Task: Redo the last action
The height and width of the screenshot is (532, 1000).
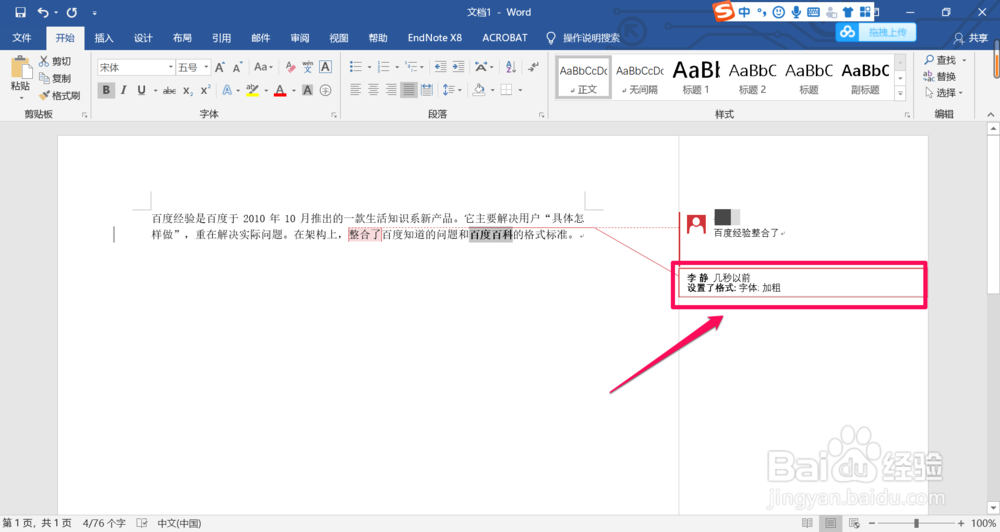Action: [71, 12]
